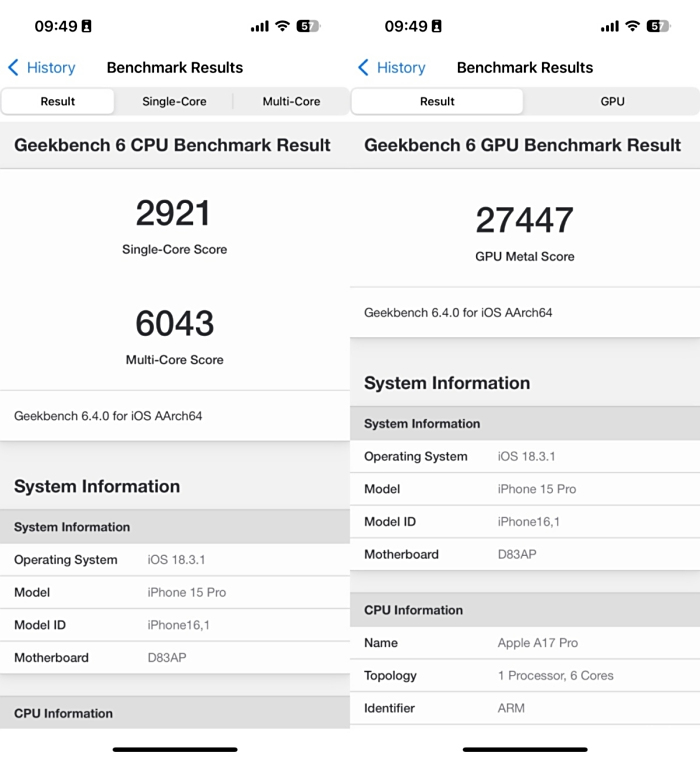Tap the 6043 multi-core score
Image resolution: width=700 pixels, height=759 pixels.
click(174, 323)
